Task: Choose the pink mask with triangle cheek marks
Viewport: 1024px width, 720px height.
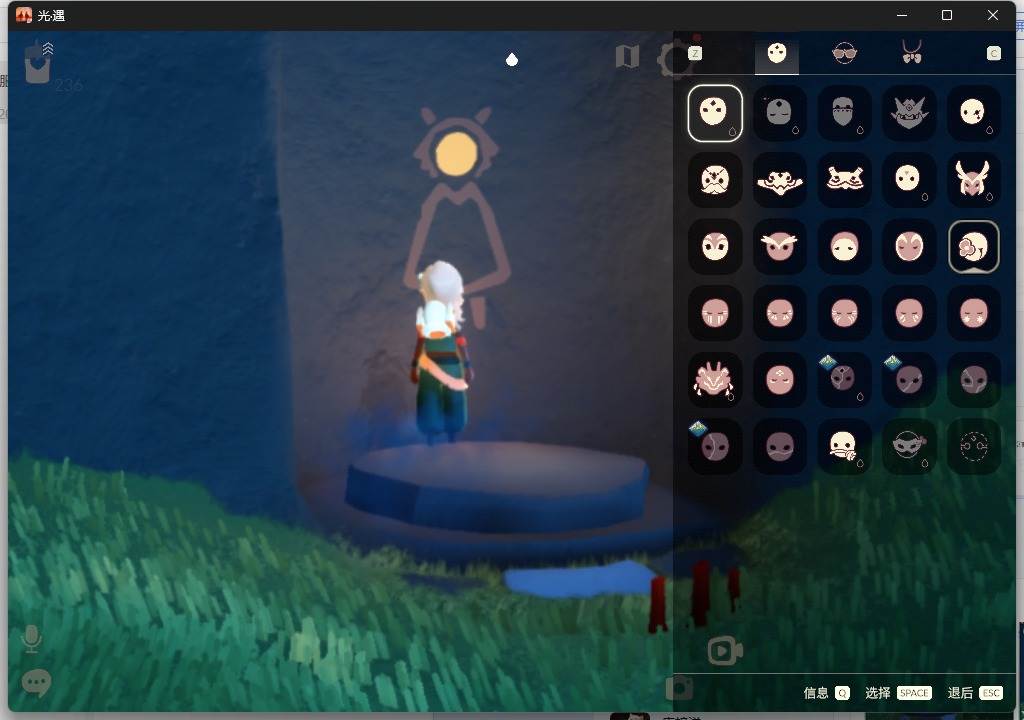Action: click(779, 314)
